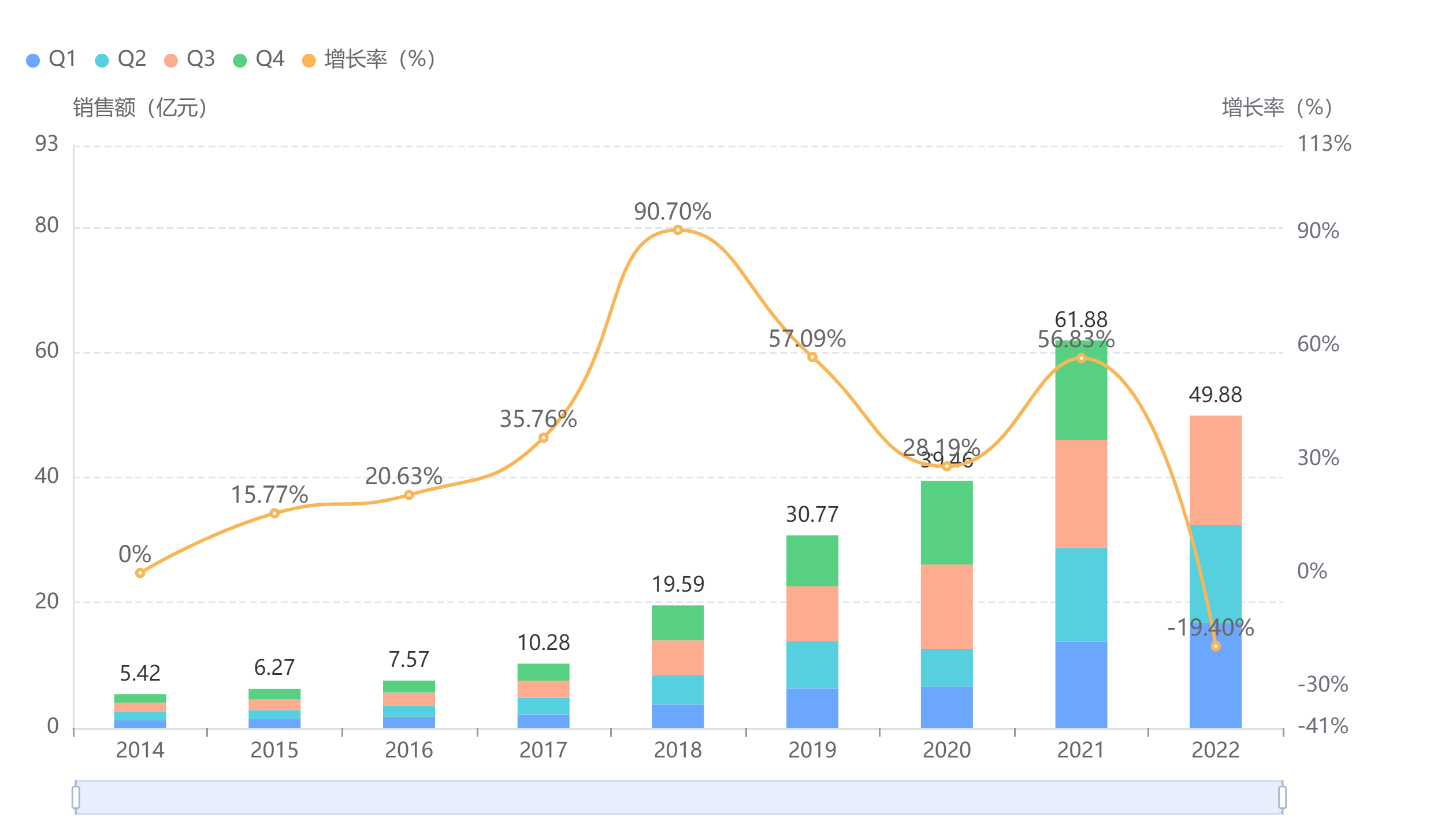Image resolution: width=1456 pixels, height=832 pixels.
Task: Click the orange Q3 segment of 2022 bar
Action: (1216, 470)
